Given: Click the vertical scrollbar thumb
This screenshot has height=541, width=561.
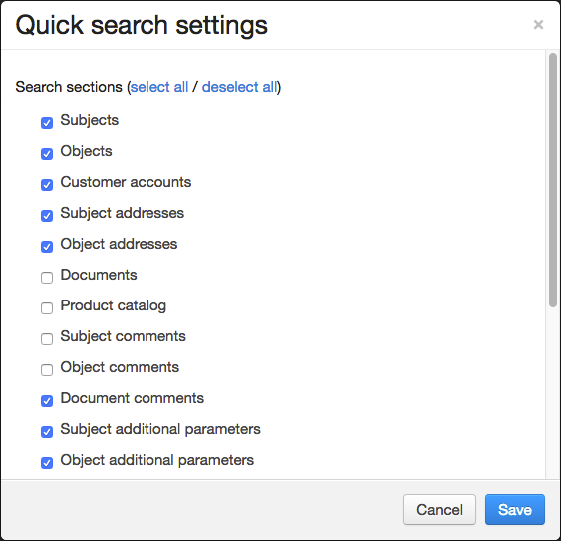Looking at the screenshot, I should point(553,180).
